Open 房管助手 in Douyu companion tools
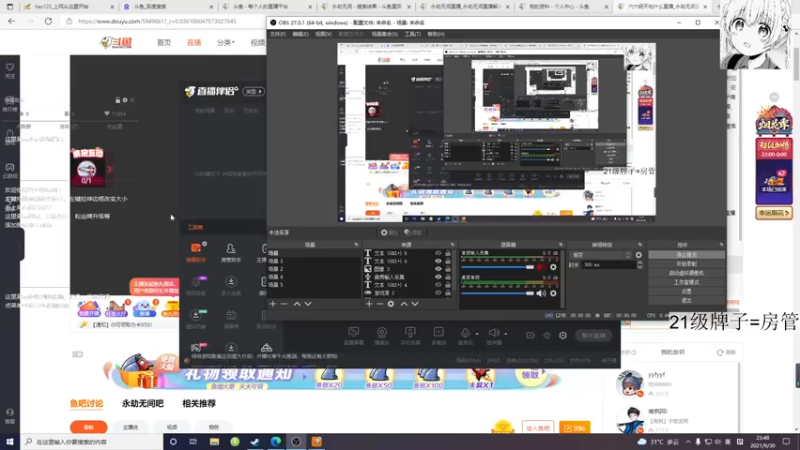 pos(231,252)
